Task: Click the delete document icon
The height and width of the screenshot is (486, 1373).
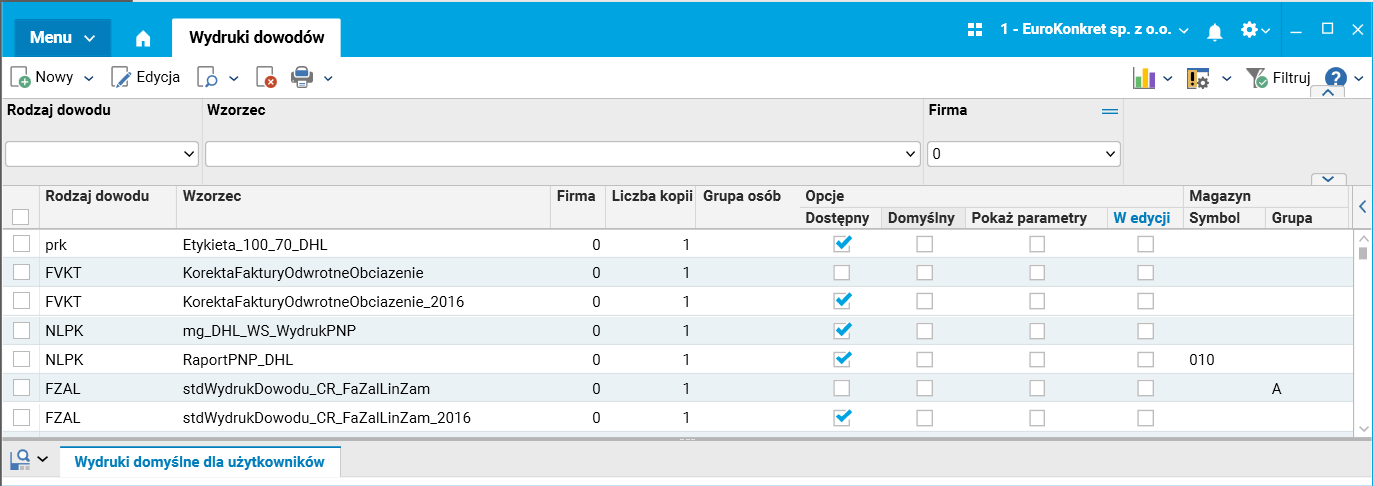Action: [x=266, y=77]
